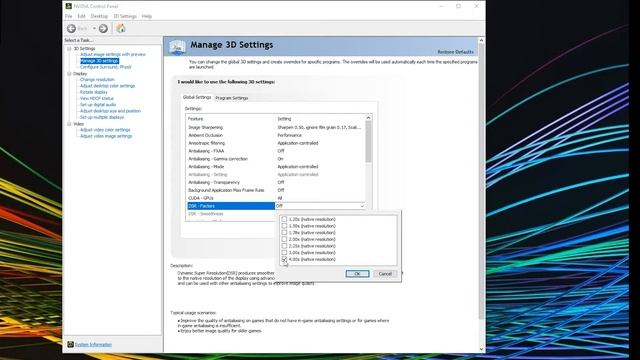
Task: Select the Image Sharpening settings row
Action: (x=276, y=127)
